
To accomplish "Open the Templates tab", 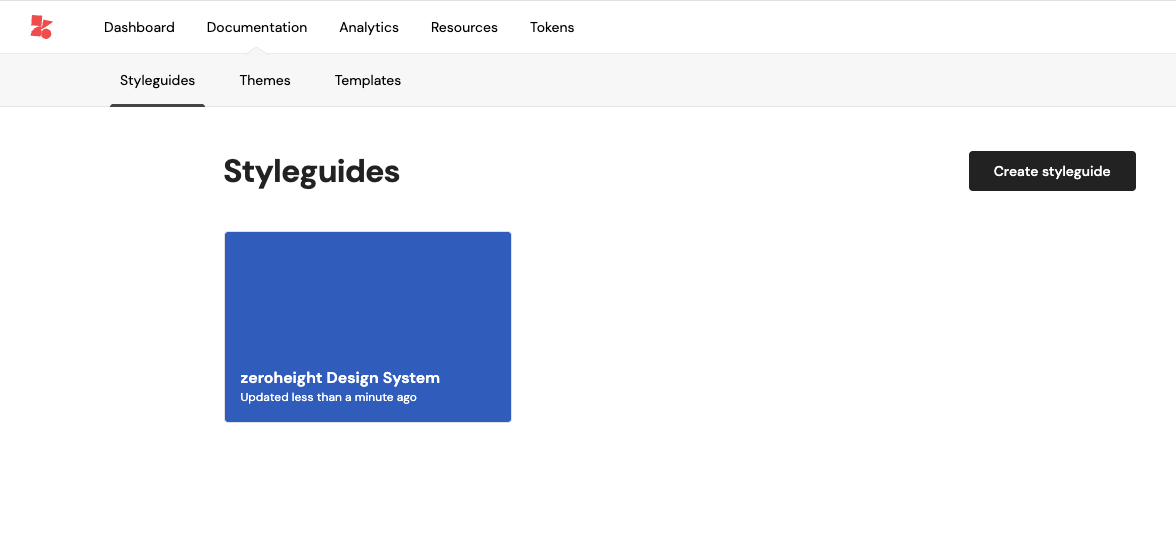I will (368, 80).
